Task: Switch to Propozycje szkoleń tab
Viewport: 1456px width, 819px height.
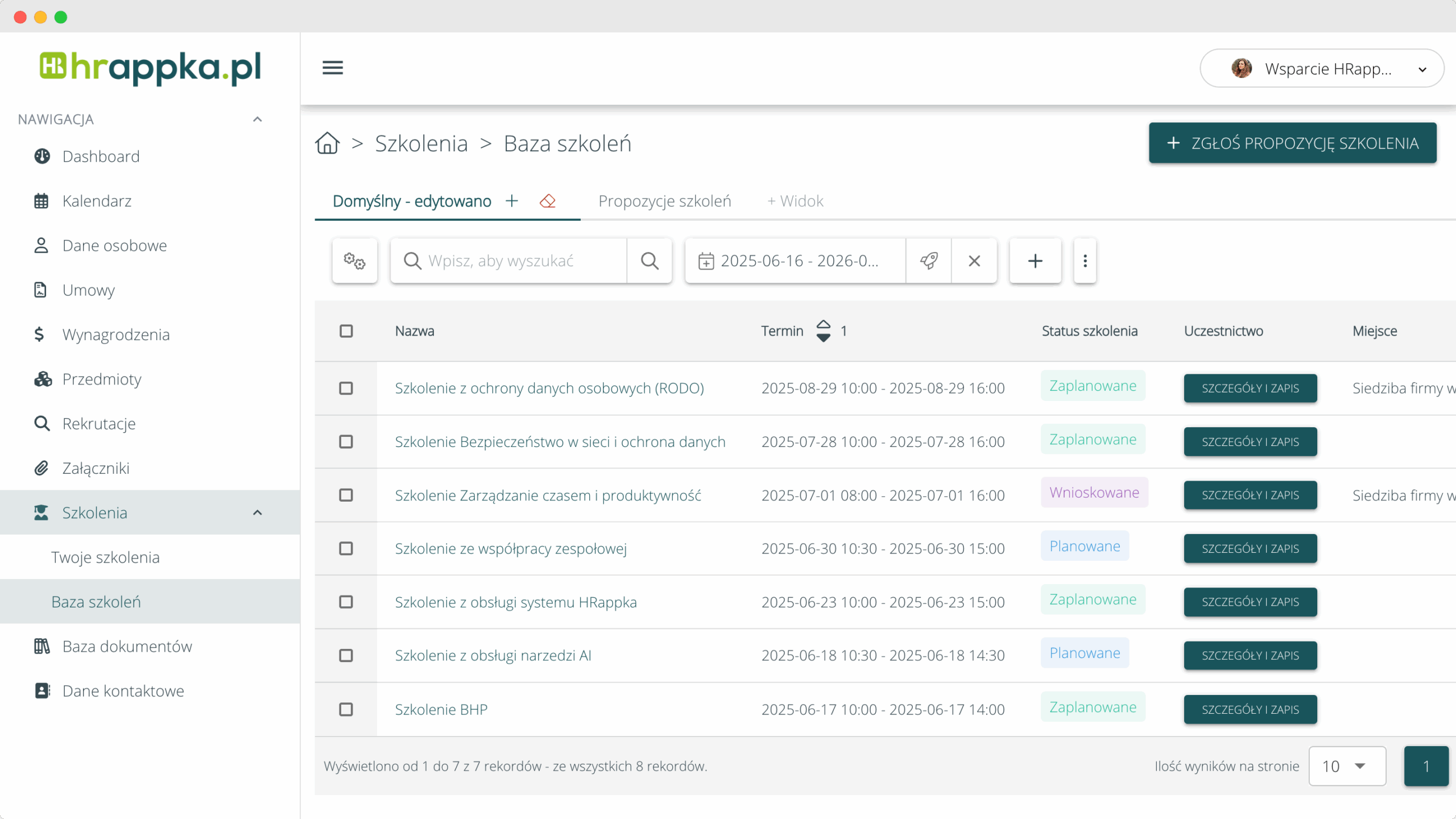Action: point(664,201)
